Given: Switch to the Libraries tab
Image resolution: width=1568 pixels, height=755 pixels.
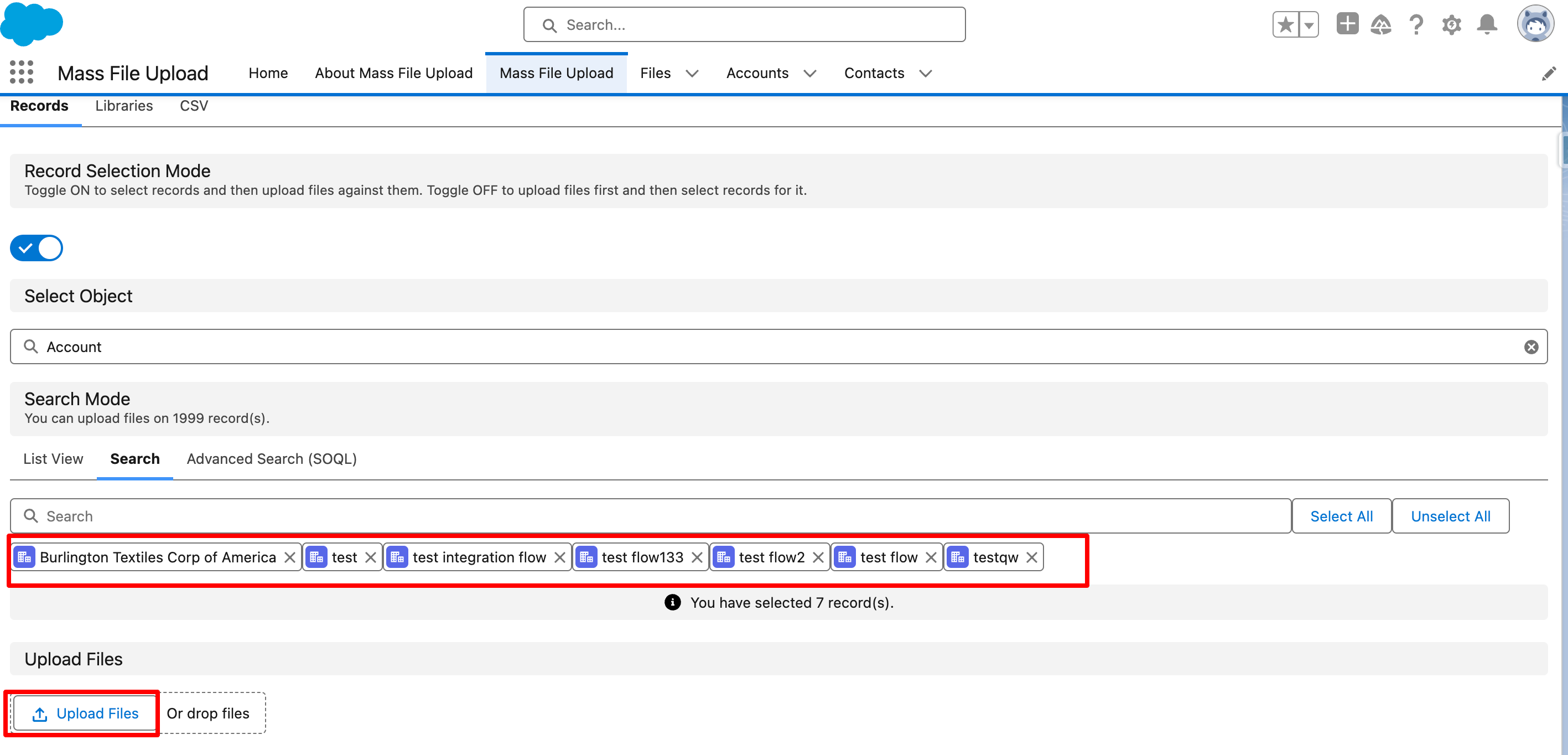Looking at the screenshot, I should tap(123, 106).
